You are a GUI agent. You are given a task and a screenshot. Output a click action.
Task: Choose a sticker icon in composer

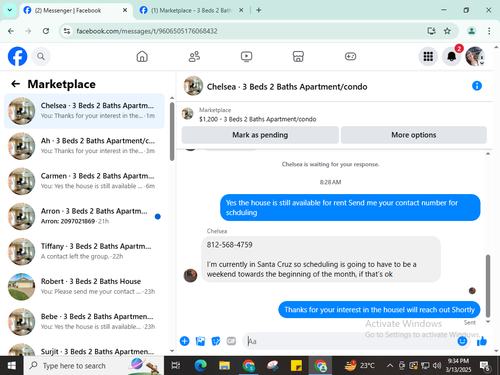pos(216,341)
